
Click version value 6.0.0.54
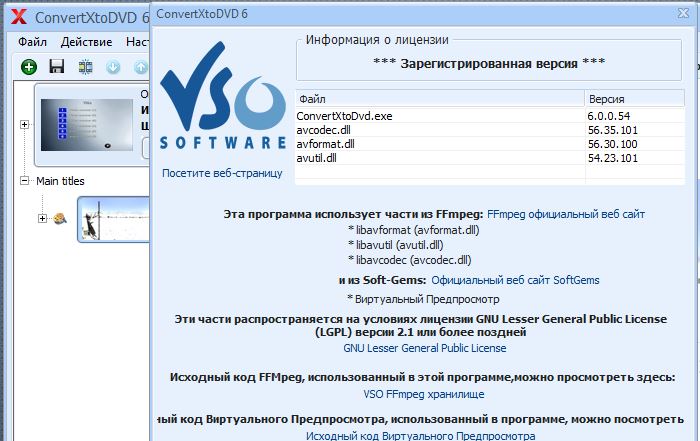[x=608, y=116]
